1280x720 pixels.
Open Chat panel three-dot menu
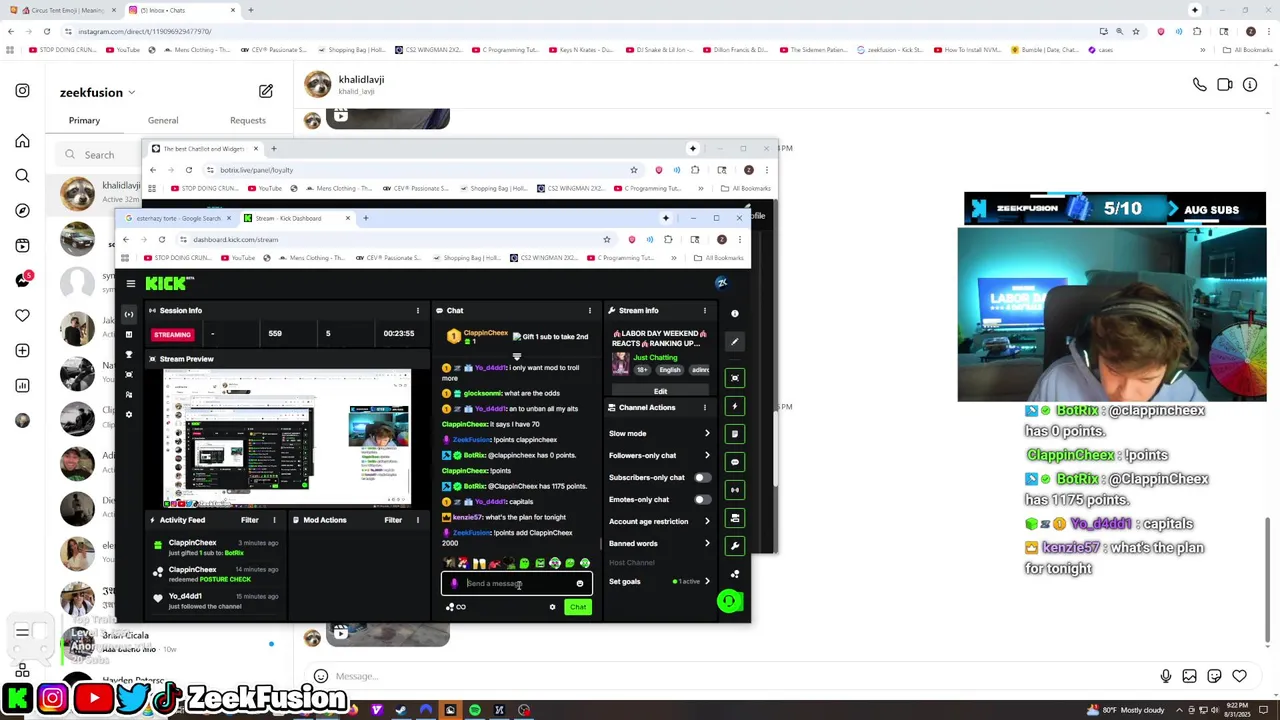[x=590, y=311]
